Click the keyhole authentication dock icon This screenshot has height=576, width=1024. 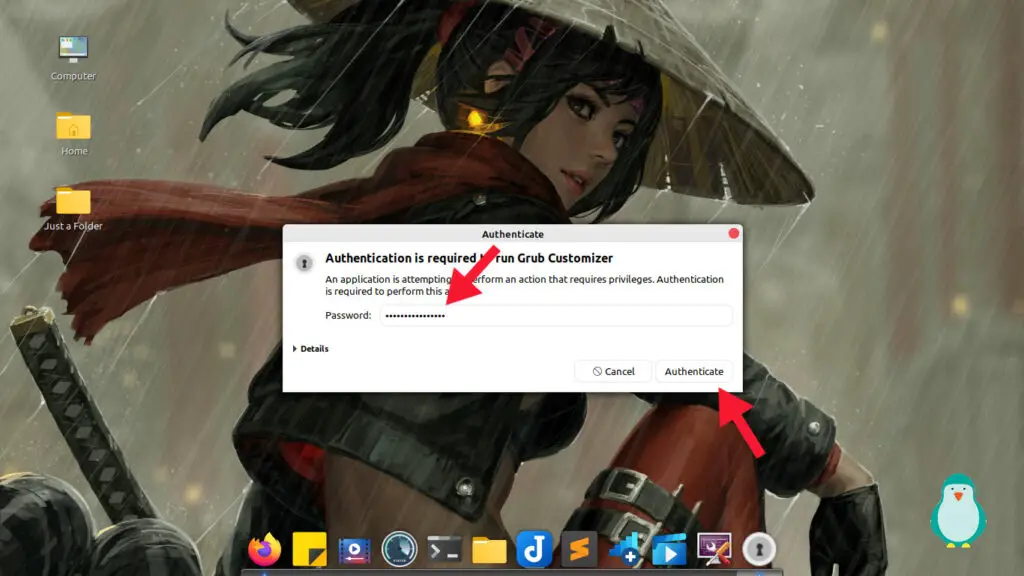pyautogui.click(x=759, y=549)
